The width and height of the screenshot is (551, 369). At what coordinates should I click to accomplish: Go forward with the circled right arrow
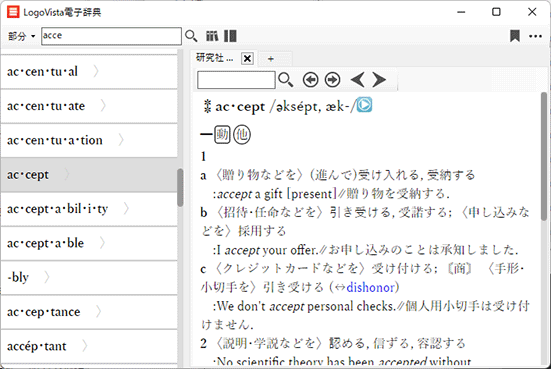(332, 80)
